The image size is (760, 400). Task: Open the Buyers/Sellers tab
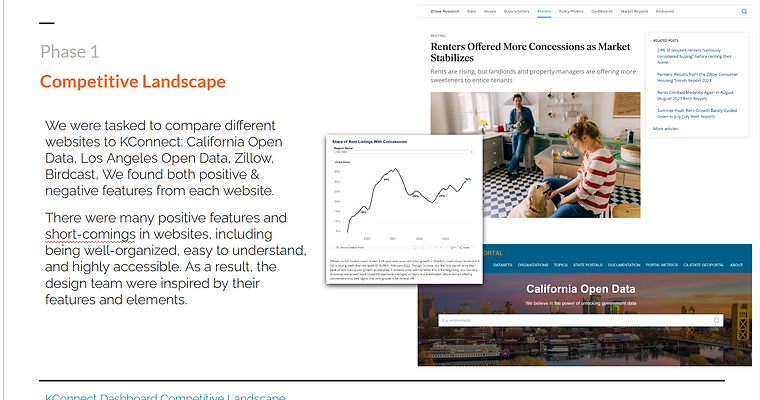517,11
